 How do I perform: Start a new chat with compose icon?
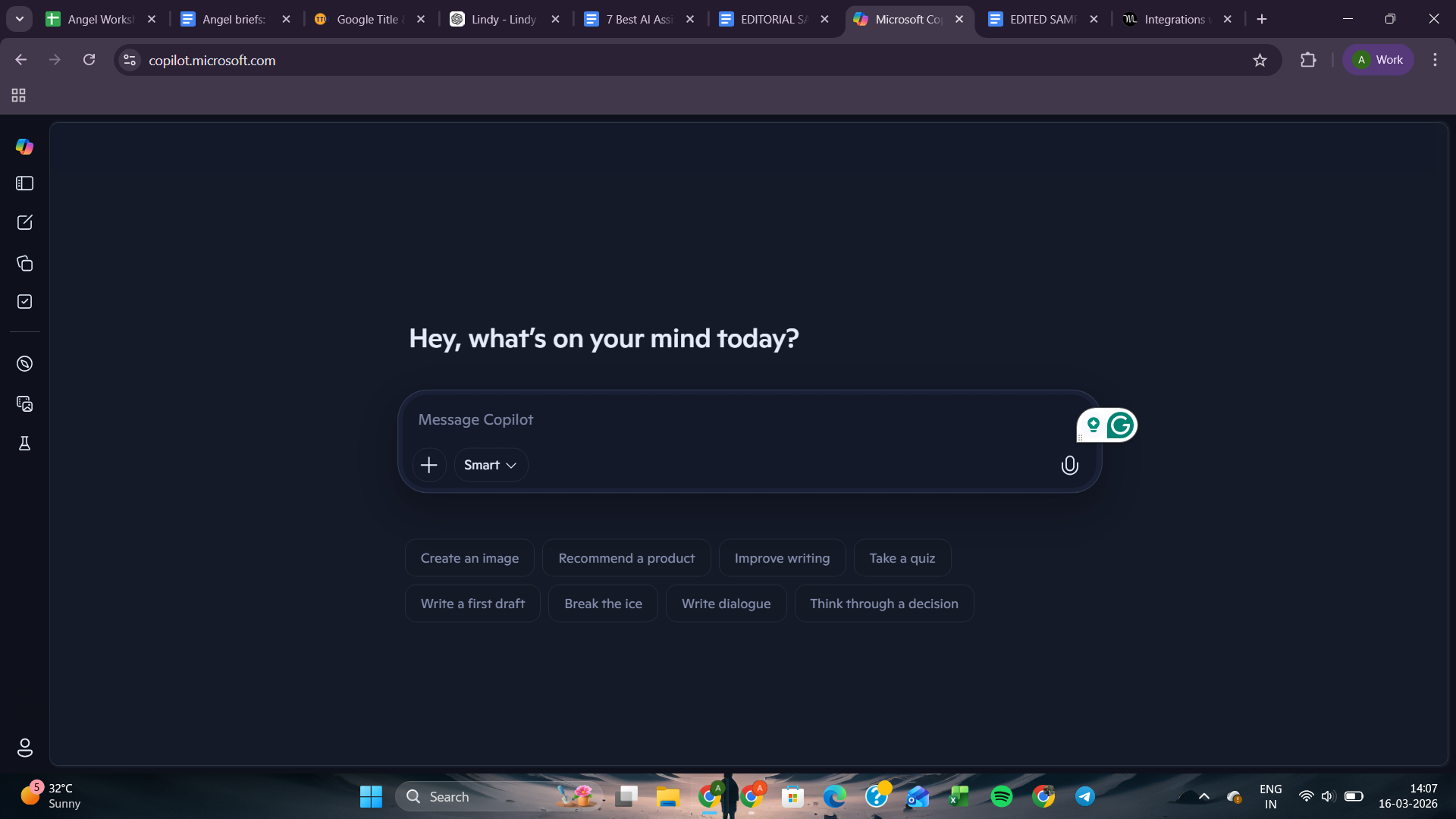[24, 222]
